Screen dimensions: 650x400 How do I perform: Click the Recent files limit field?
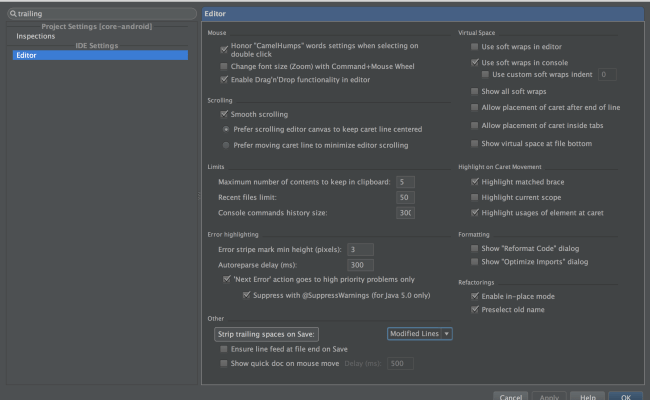click(405, 197)
